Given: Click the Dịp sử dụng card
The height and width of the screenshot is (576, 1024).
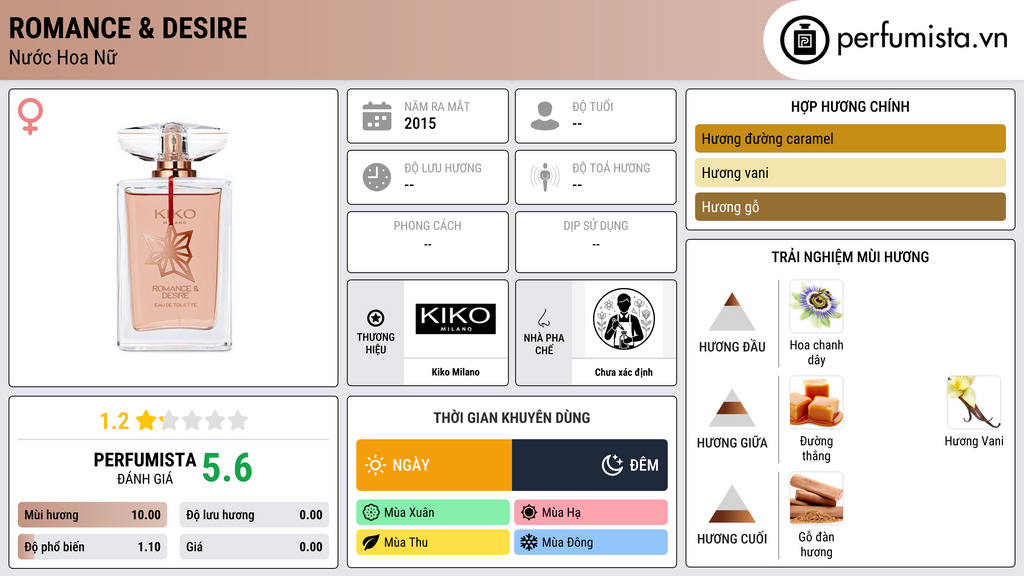Looking at the screenshot, I should click(x=596, y=242).
